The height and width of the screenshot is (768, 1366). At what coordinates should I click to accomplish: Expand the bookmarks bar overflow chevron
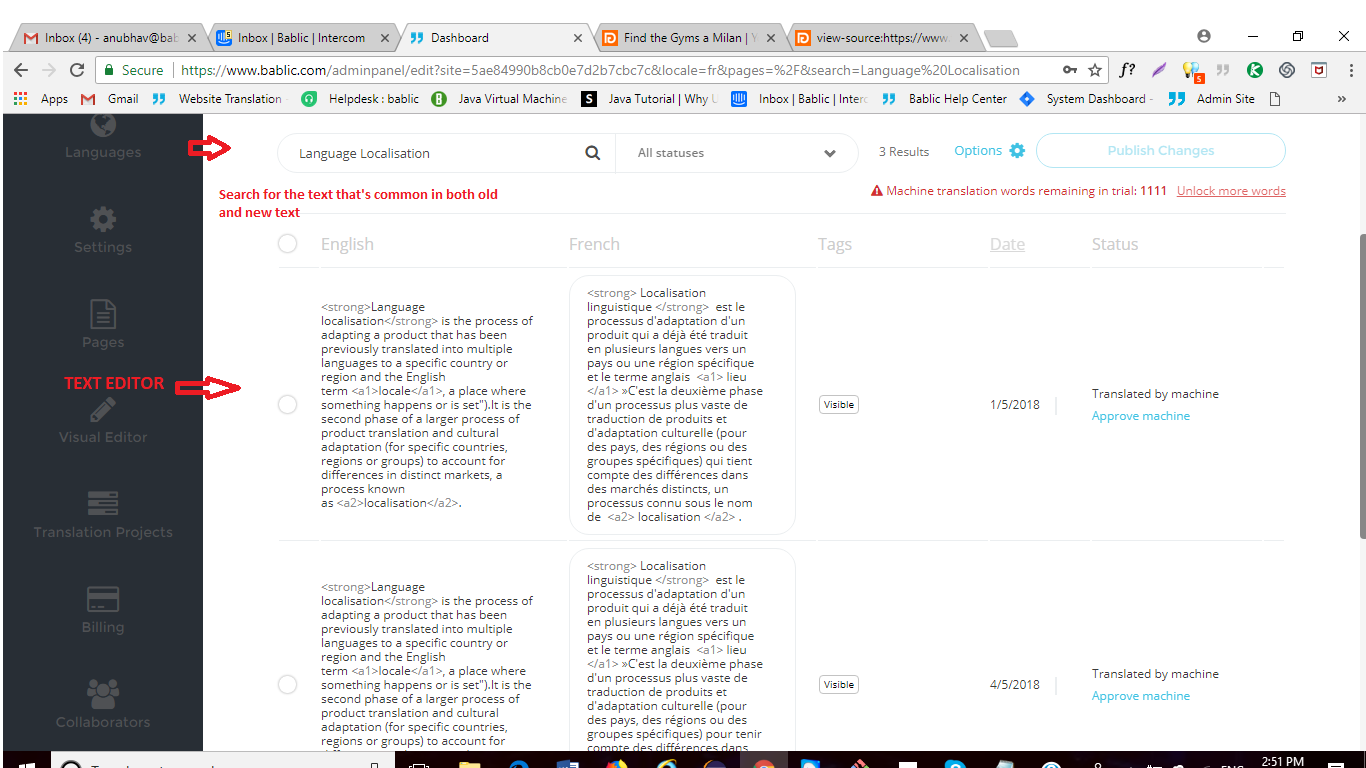point(1341,99)
